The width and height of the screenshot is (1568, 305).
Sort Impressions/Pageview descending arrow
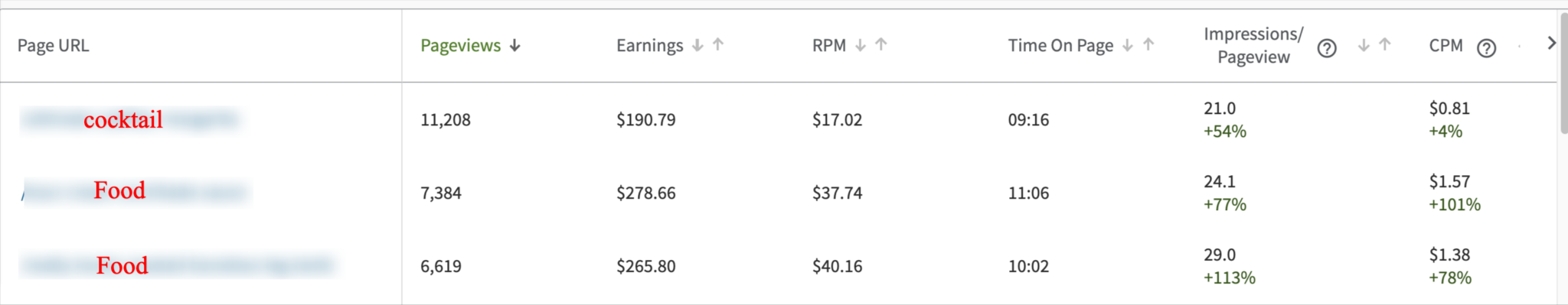pos(1364,45)
